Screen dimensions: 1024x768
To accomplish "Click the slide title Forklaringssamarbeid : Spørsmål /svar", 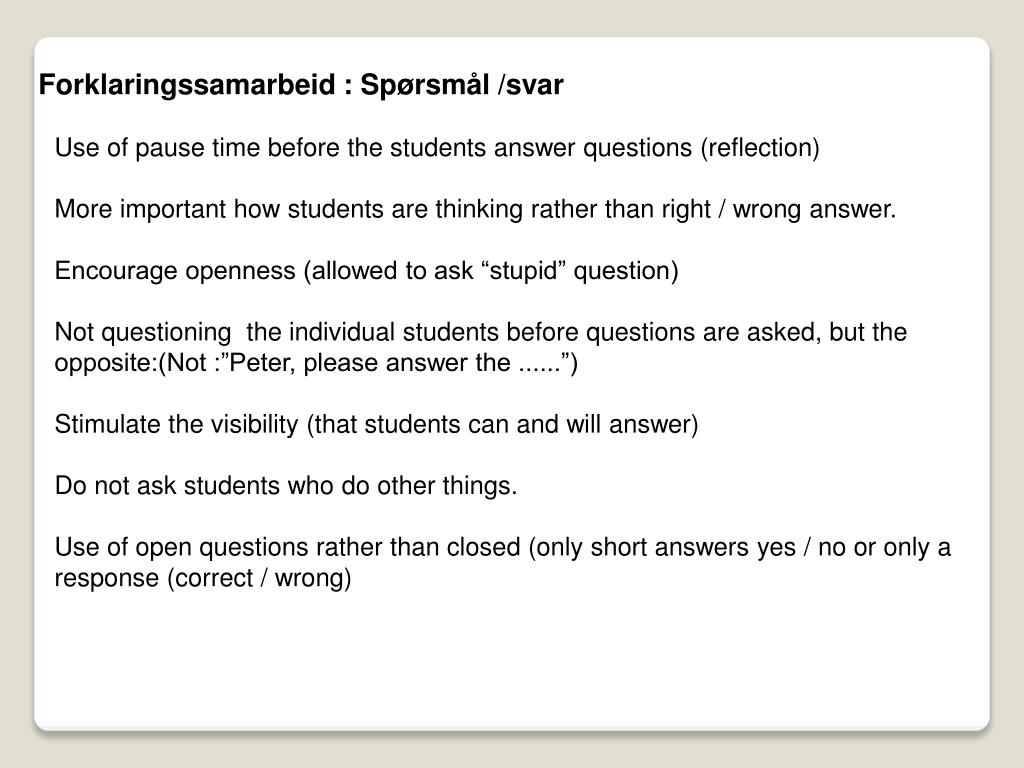I will pyautogui.click(x=301, y=85).
